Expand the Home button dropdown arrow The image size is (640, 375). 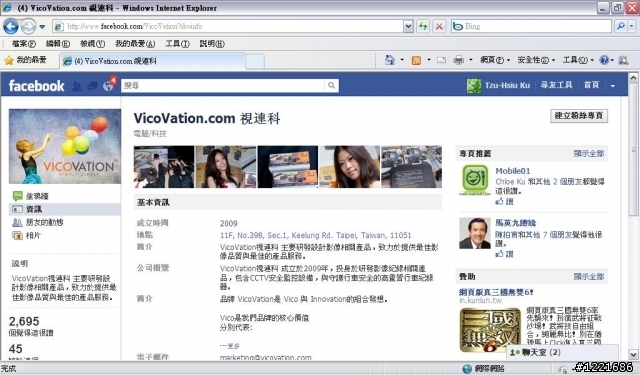(402, 60)
